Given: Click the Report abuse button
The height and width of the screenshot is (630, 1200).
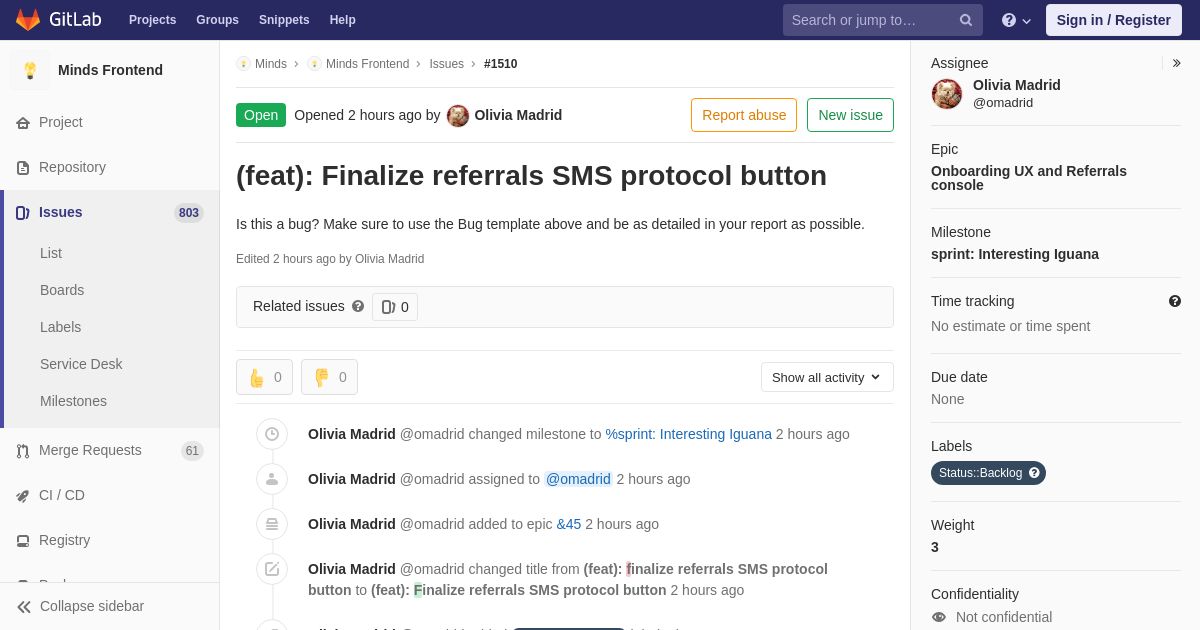Looking at the screenshot, I should tap(744, 115).
